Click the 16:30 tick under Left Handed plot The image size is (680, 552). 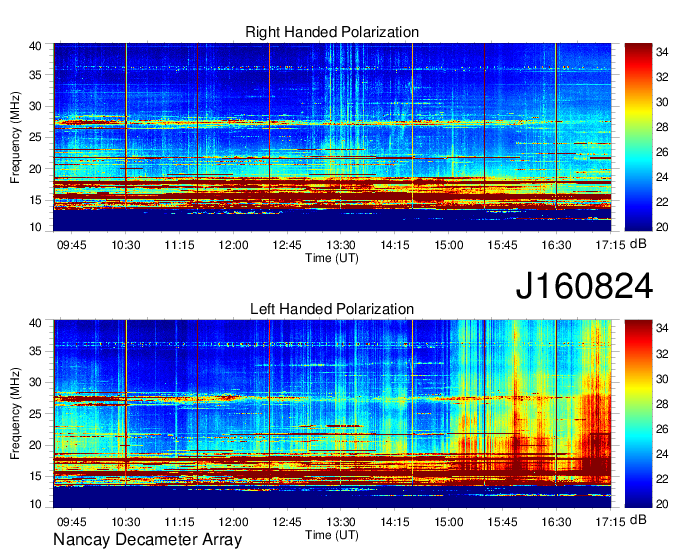(x=556, y=522)
